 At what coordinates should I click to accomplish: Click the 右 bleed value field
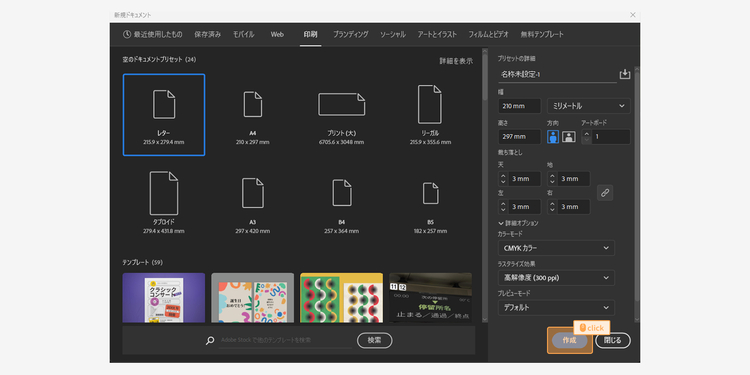tap(574, 207)
